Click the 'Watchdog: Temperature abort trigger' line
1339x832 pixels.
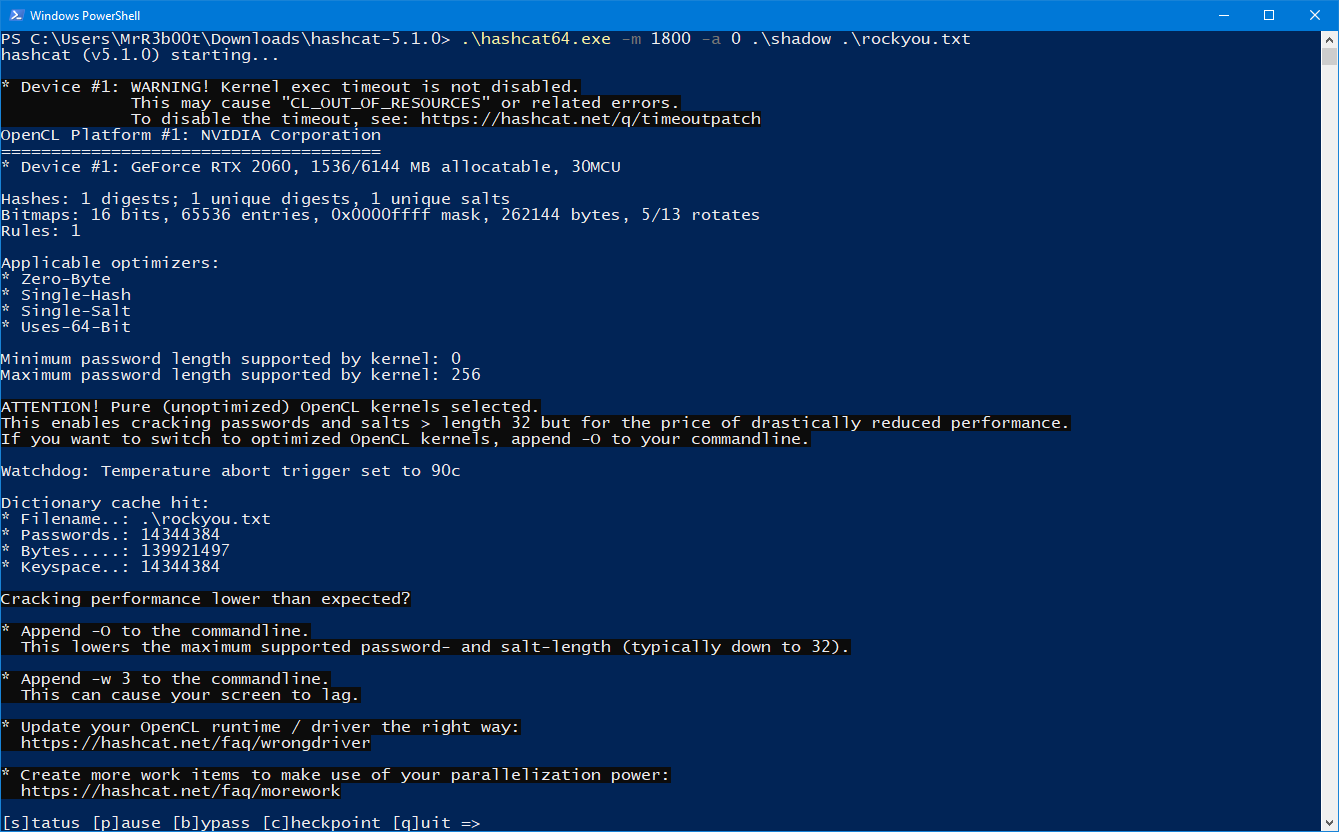[231, 471]
